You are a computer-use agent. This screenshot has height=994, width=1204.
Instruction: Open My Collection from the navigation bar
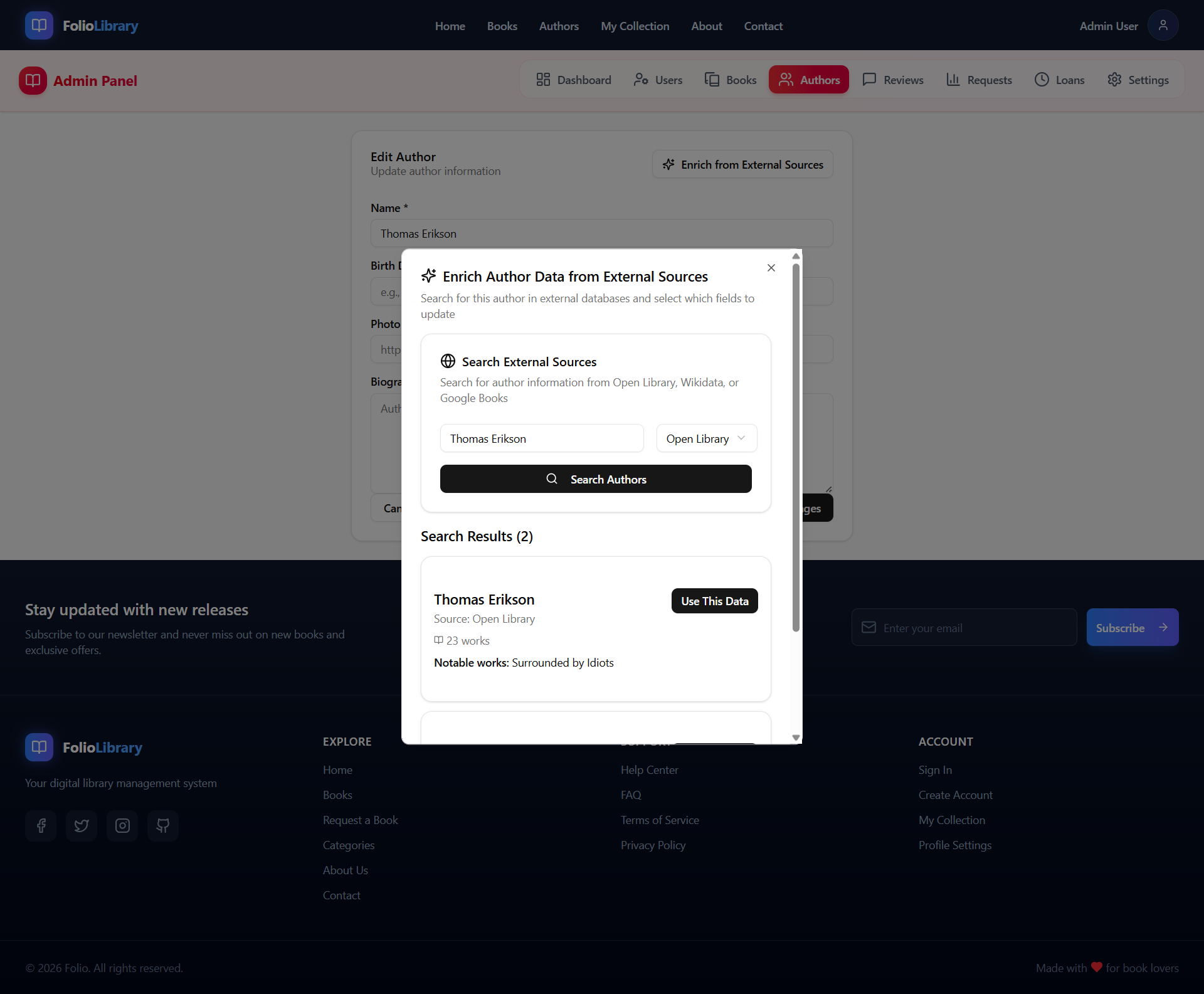point(635,26)
